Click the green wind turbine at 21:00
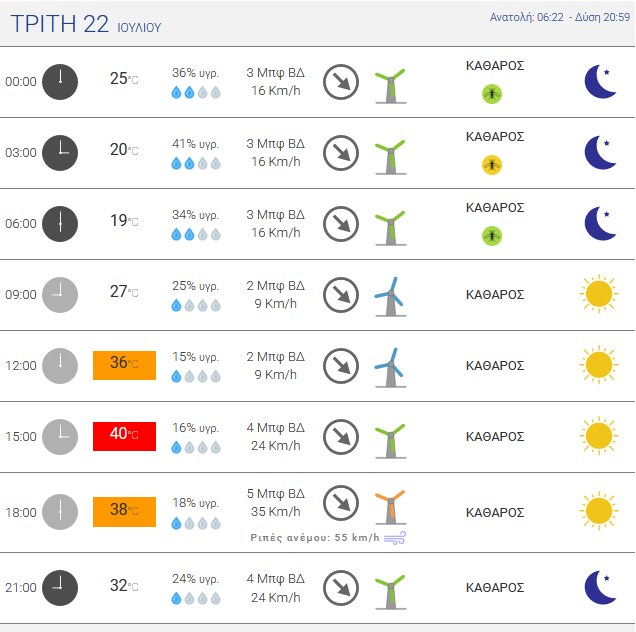 (x=391, y=591)
